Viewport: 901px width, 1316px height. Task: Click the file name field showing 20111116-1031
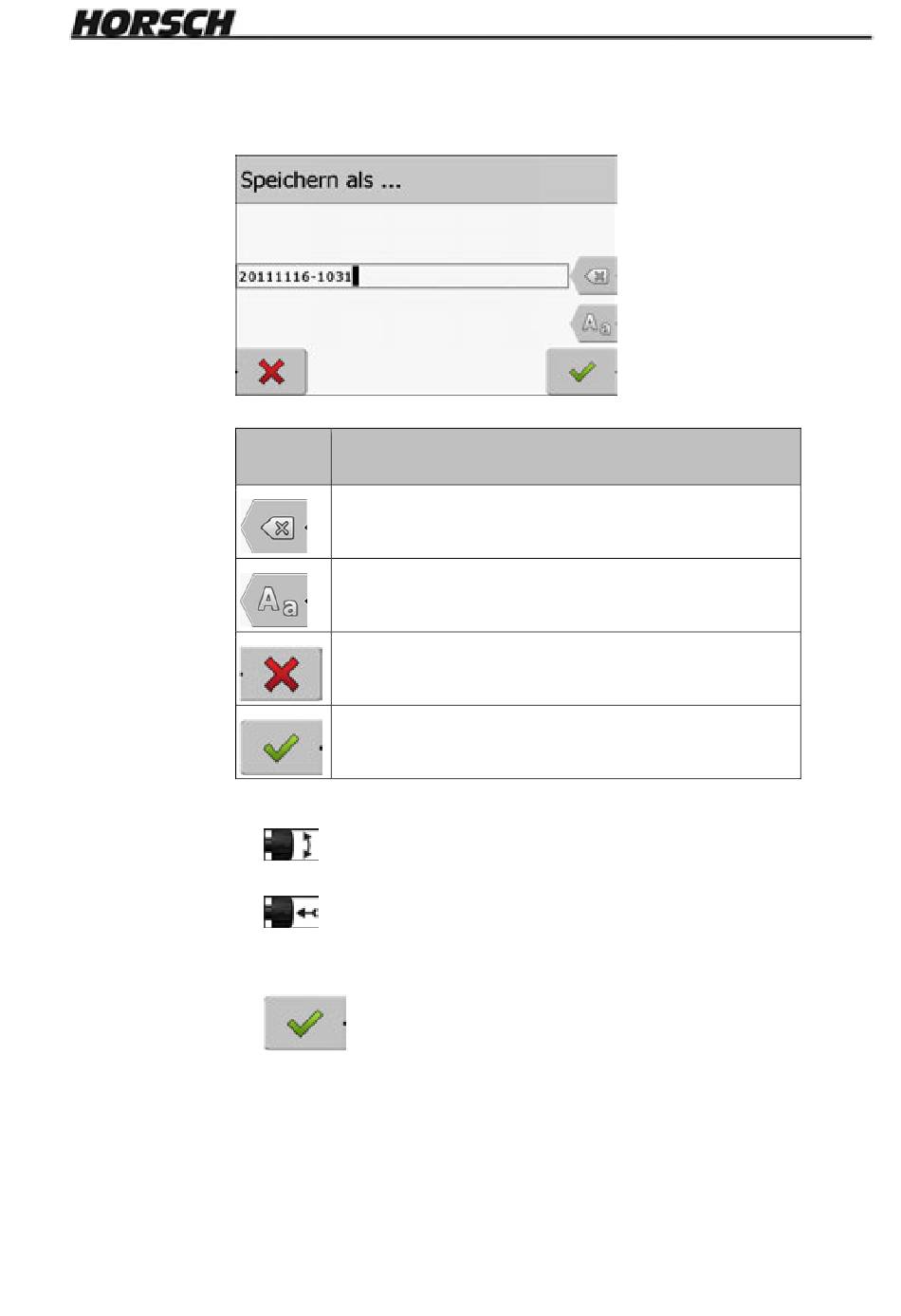tap(402, 276)
